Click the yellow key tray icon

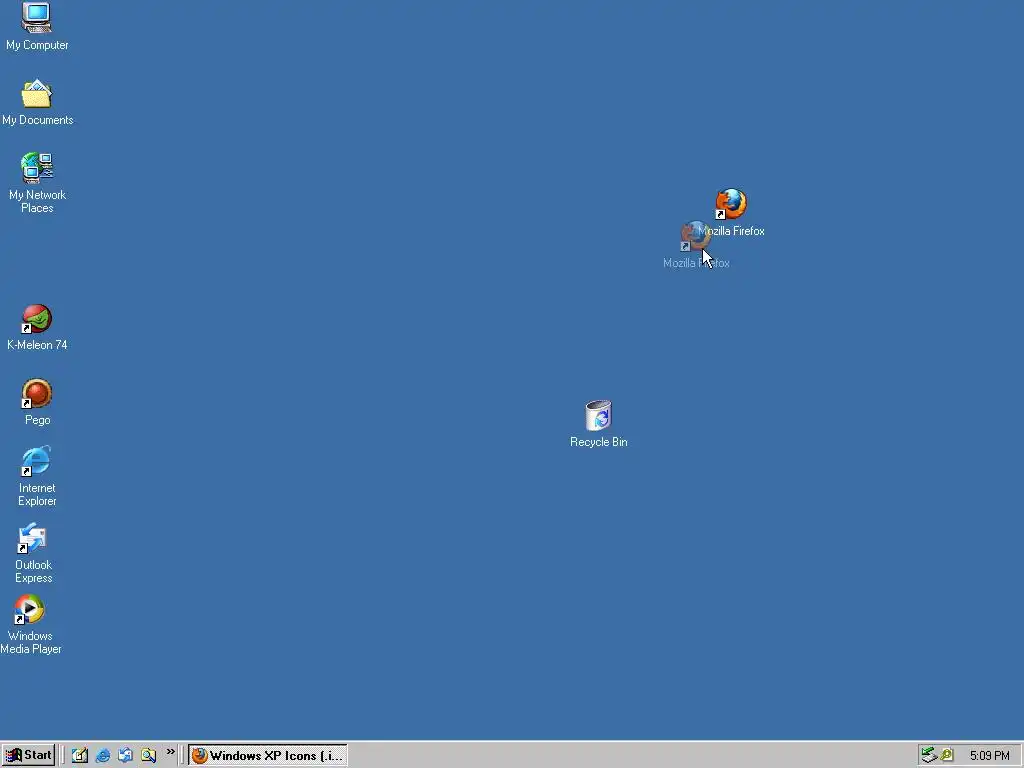pos(947,755)
